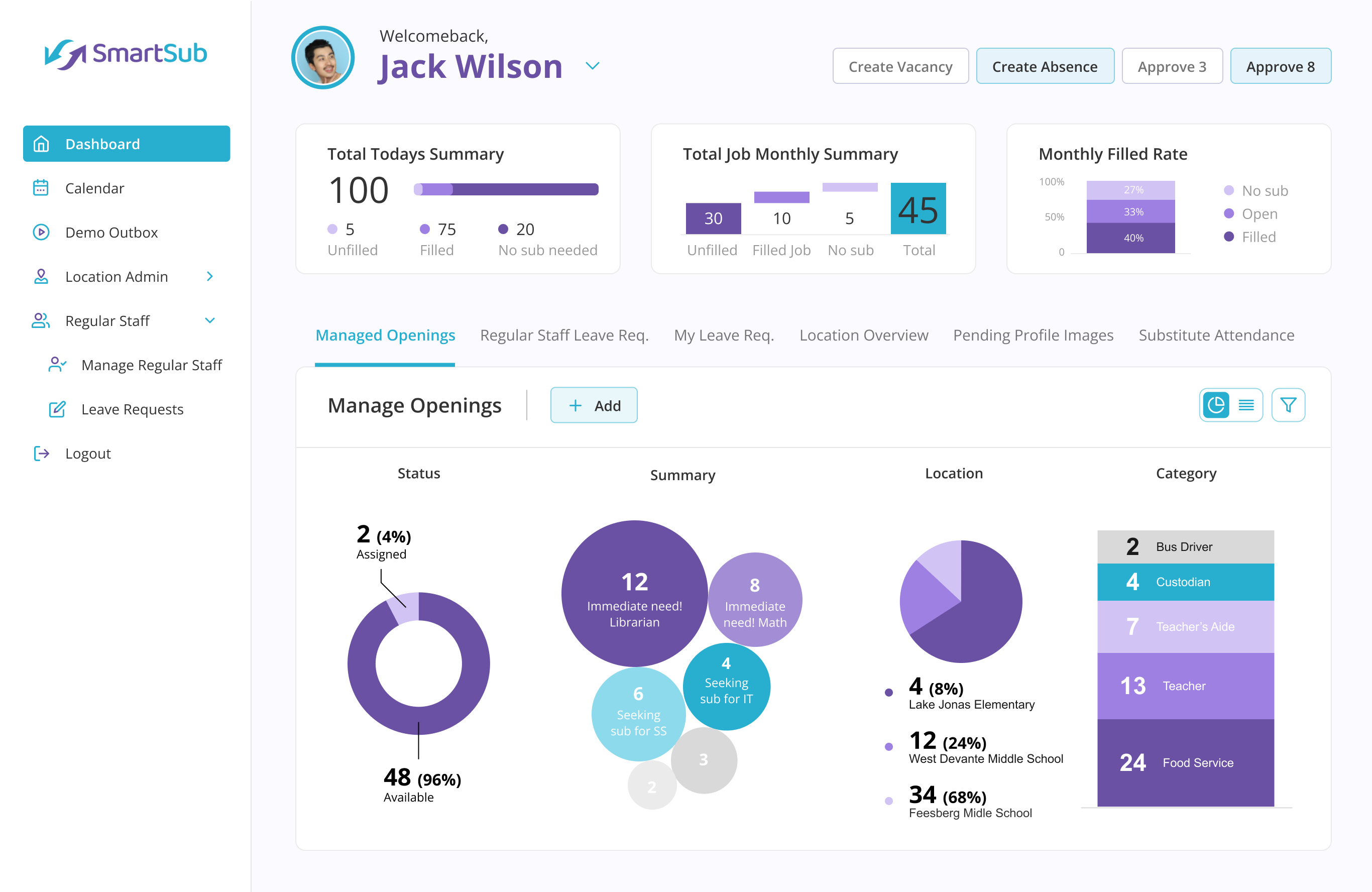
Task: Click the Logout exit icon
Action: coord(41,453)
